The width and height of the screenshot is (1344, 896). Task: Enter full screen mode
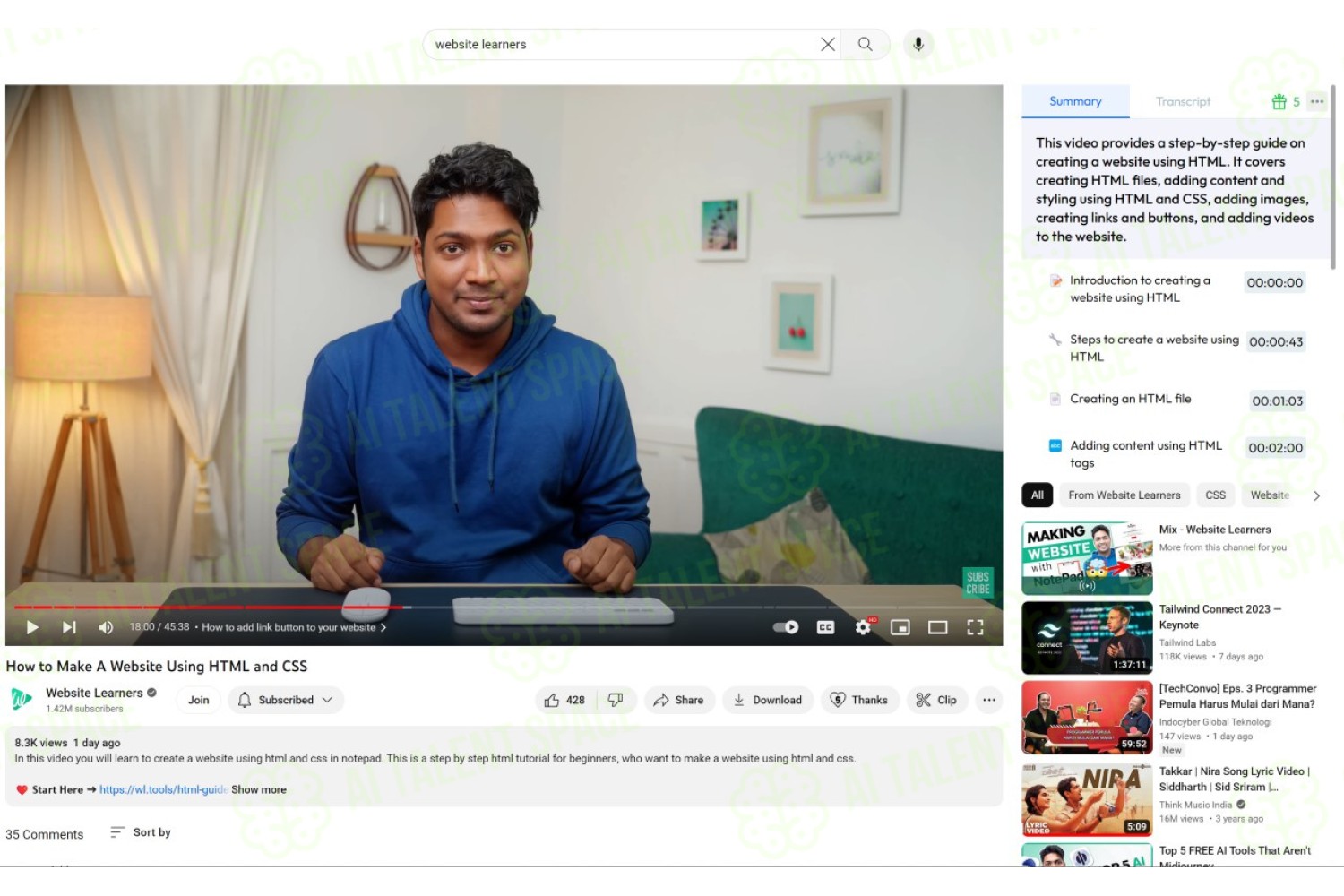pos(975,627)
